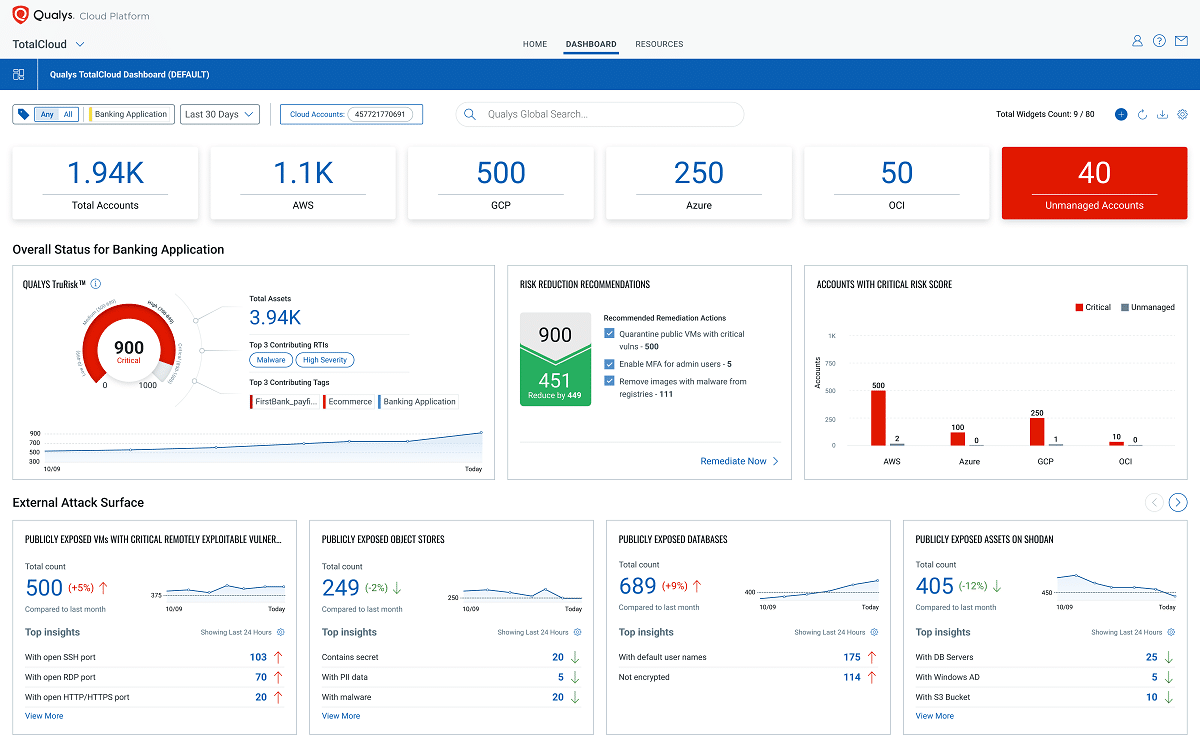1200x748 pixels.
Task: Open the dashboard grid selector icon
Action: [x=19, y=74]
